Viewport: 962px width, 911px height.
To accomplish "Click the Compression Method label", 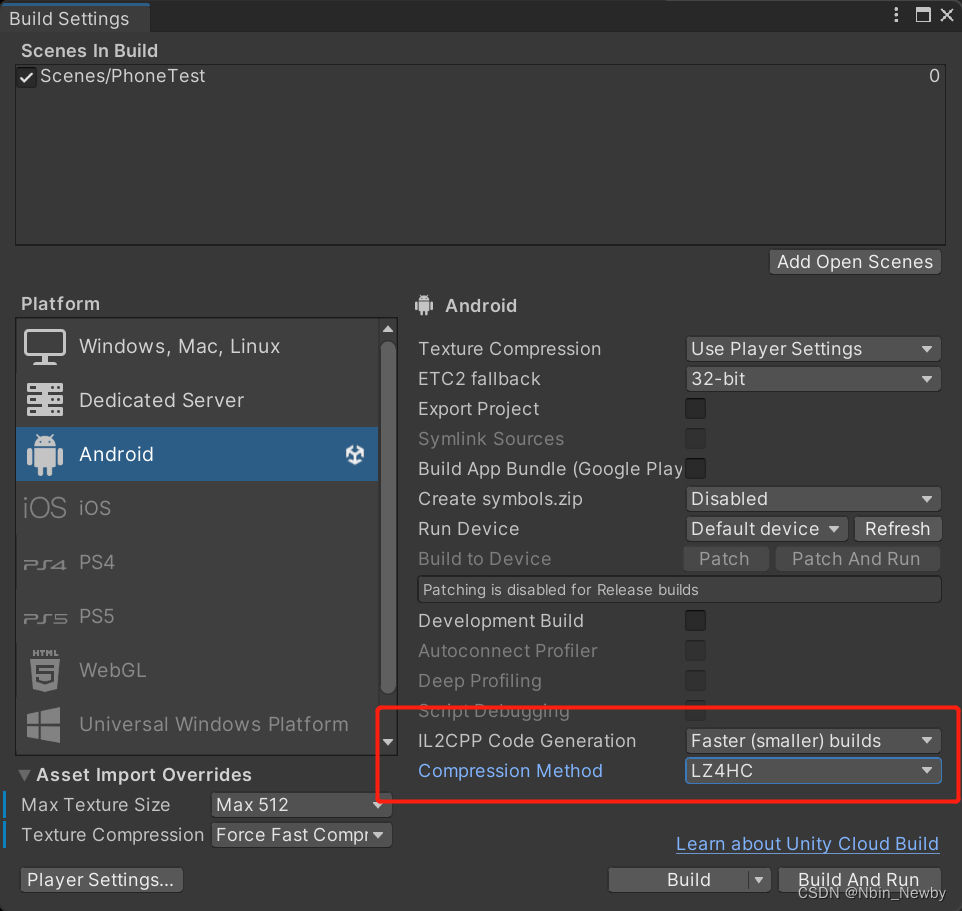I will click(510, 771).
